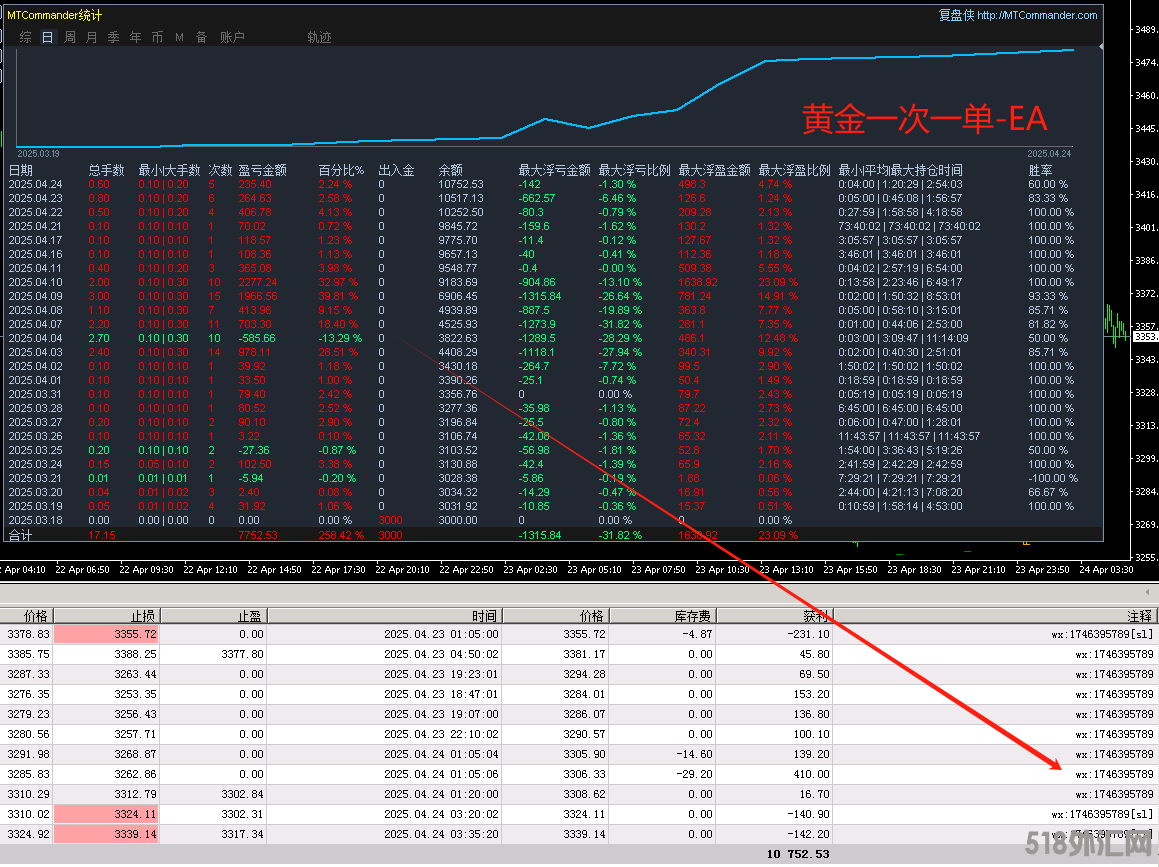Click the 2025.03.19 chart start date
This screenshot has width=1159, height=867.
coord(38,154)
